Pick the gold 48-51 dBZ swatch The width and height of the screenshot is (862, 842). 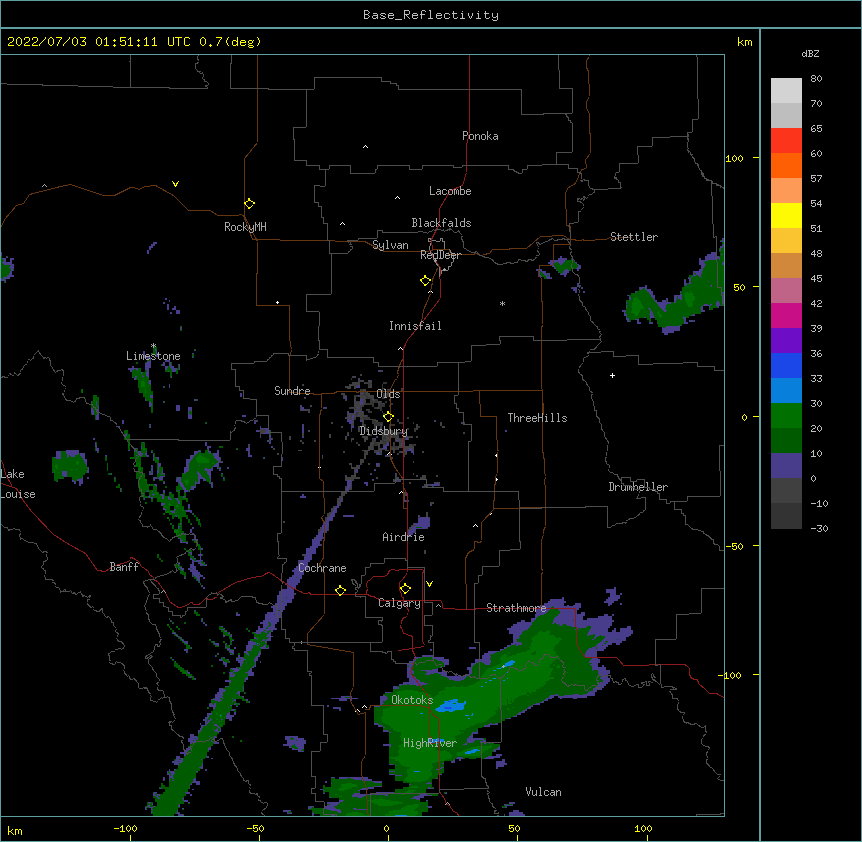click(786, 241)
